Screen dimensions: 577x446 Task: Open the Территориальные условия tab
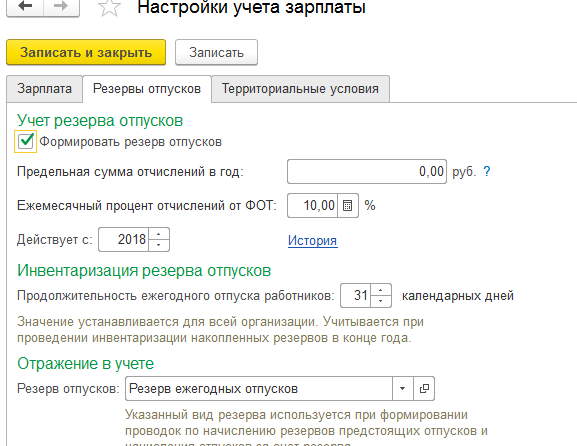[x=300, y=89]
